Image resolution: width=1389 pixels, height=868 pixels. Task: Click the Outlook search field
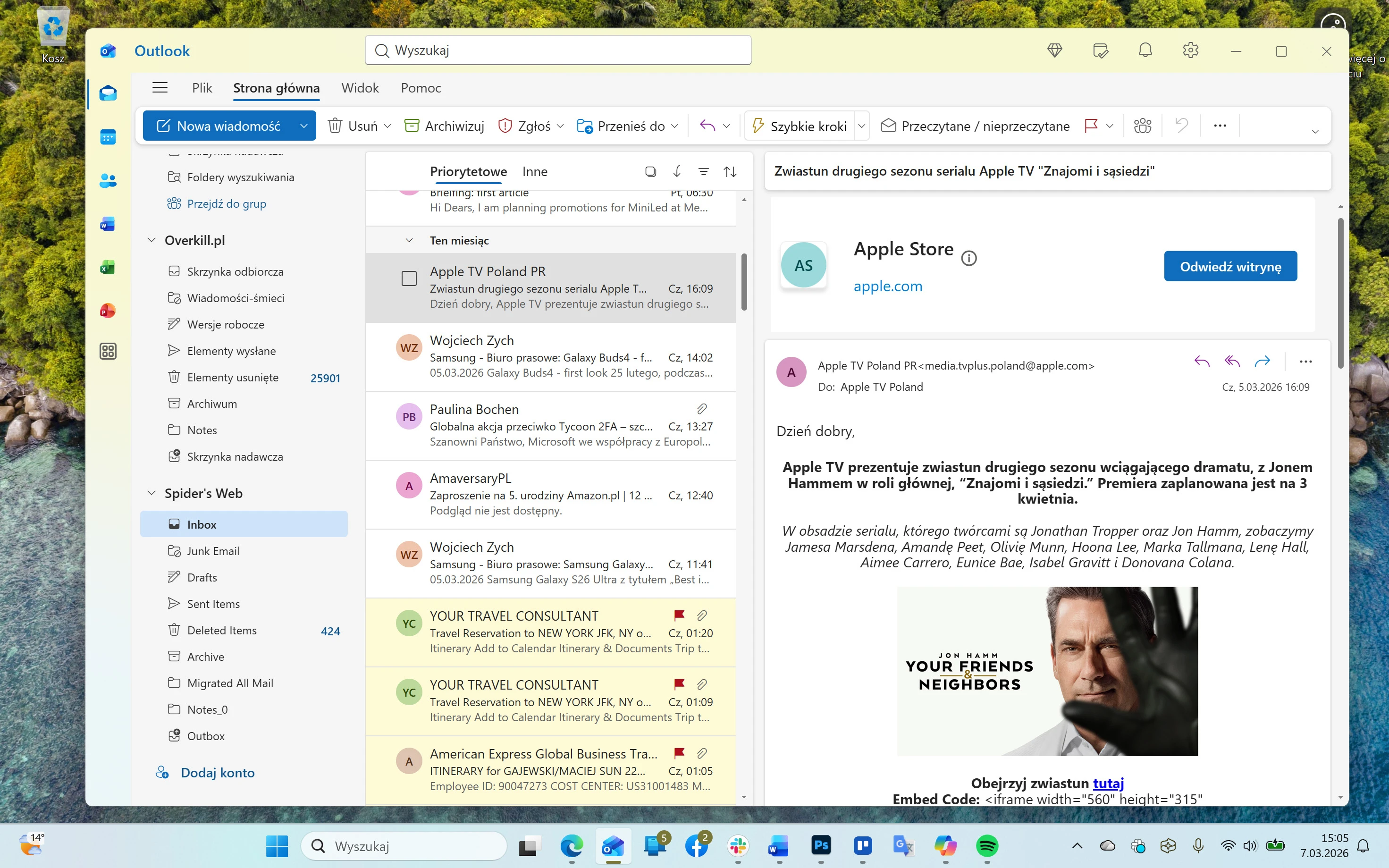558,51
